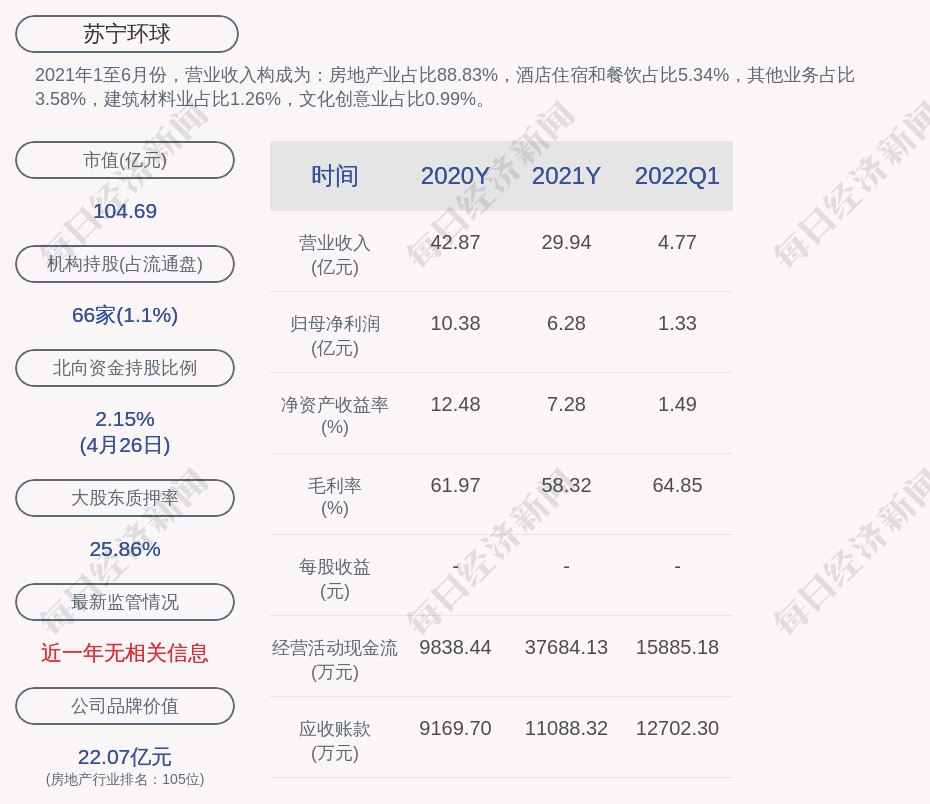Screen dimensions: 930x804
Task: Click the ROE value 1.49
Action: click(x=677, y=404)
